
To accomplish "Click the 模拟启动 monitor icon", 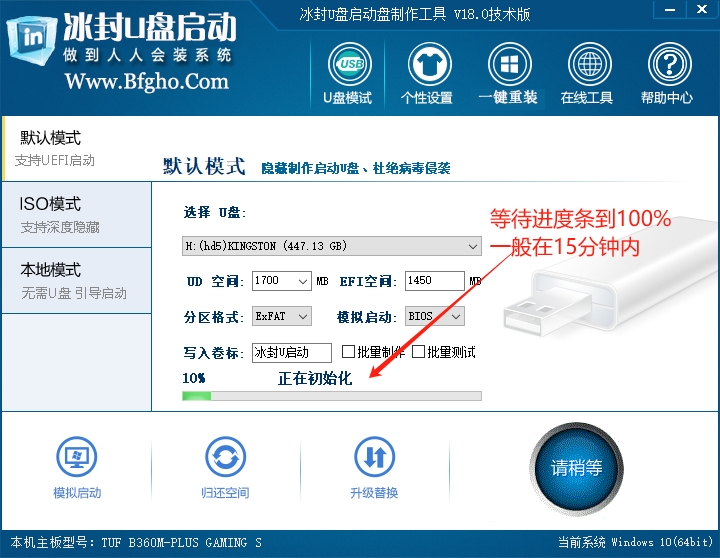I will [x=77, y=457].
